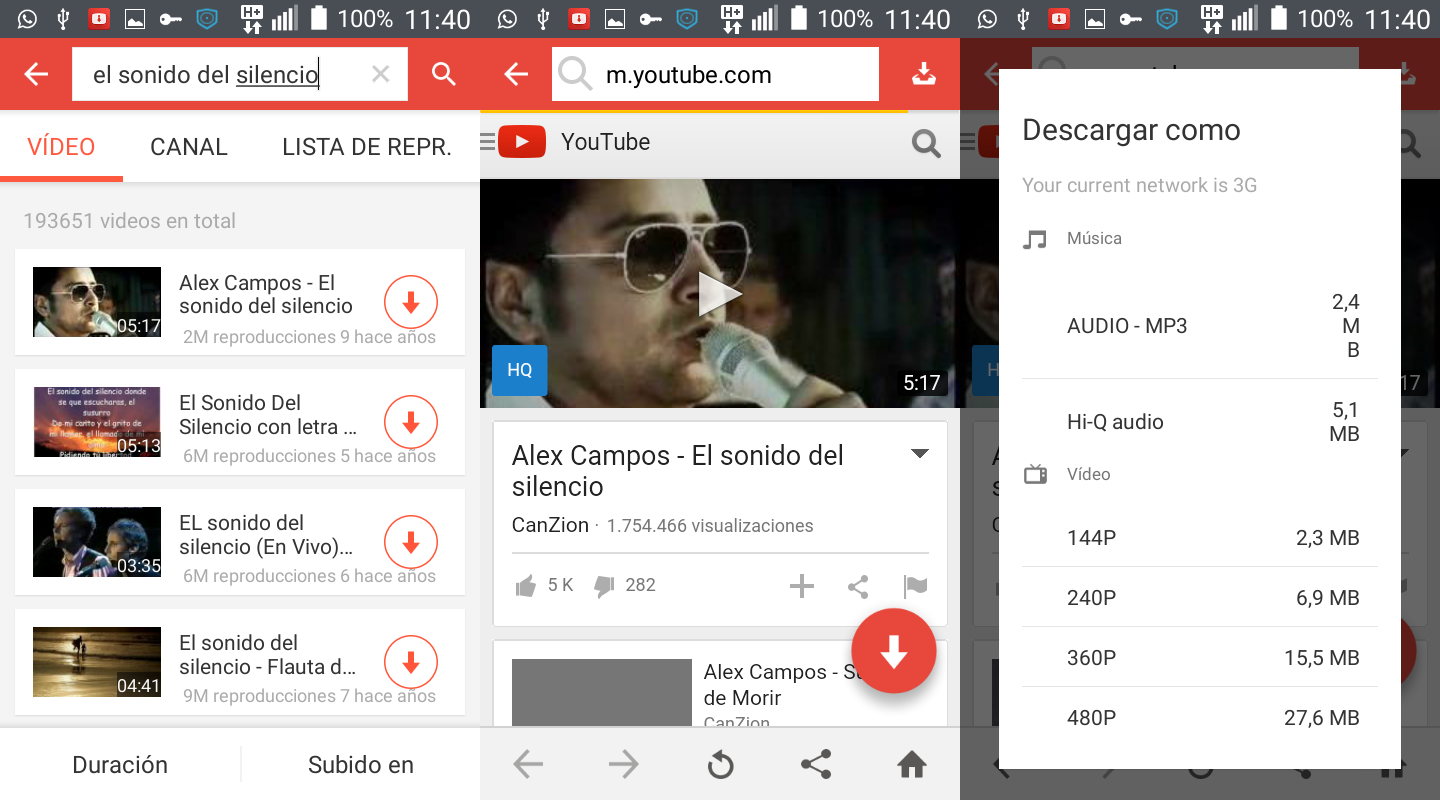
Task: Toggle the HQ quality badge on the video
Action: coord(519,370)
